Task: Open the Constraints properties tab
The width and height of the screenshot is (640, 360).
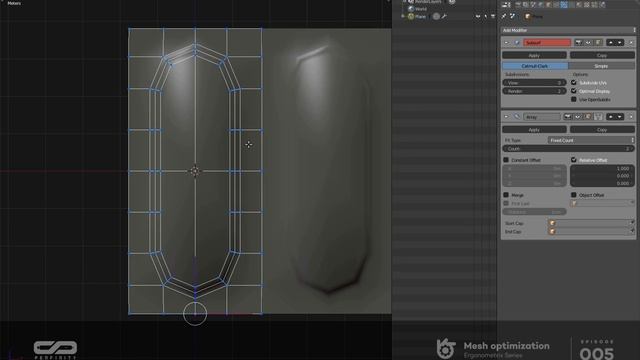Action: (x=556, y=4)
